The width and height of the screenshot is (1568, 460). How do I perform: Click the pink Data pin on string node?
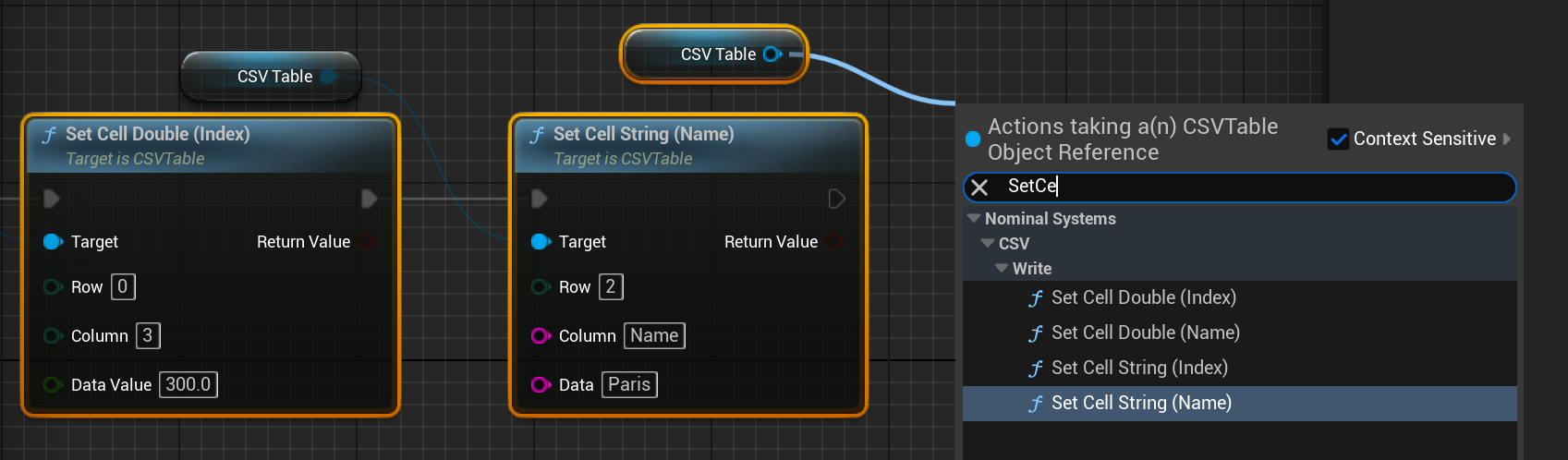tap(541, 384)
